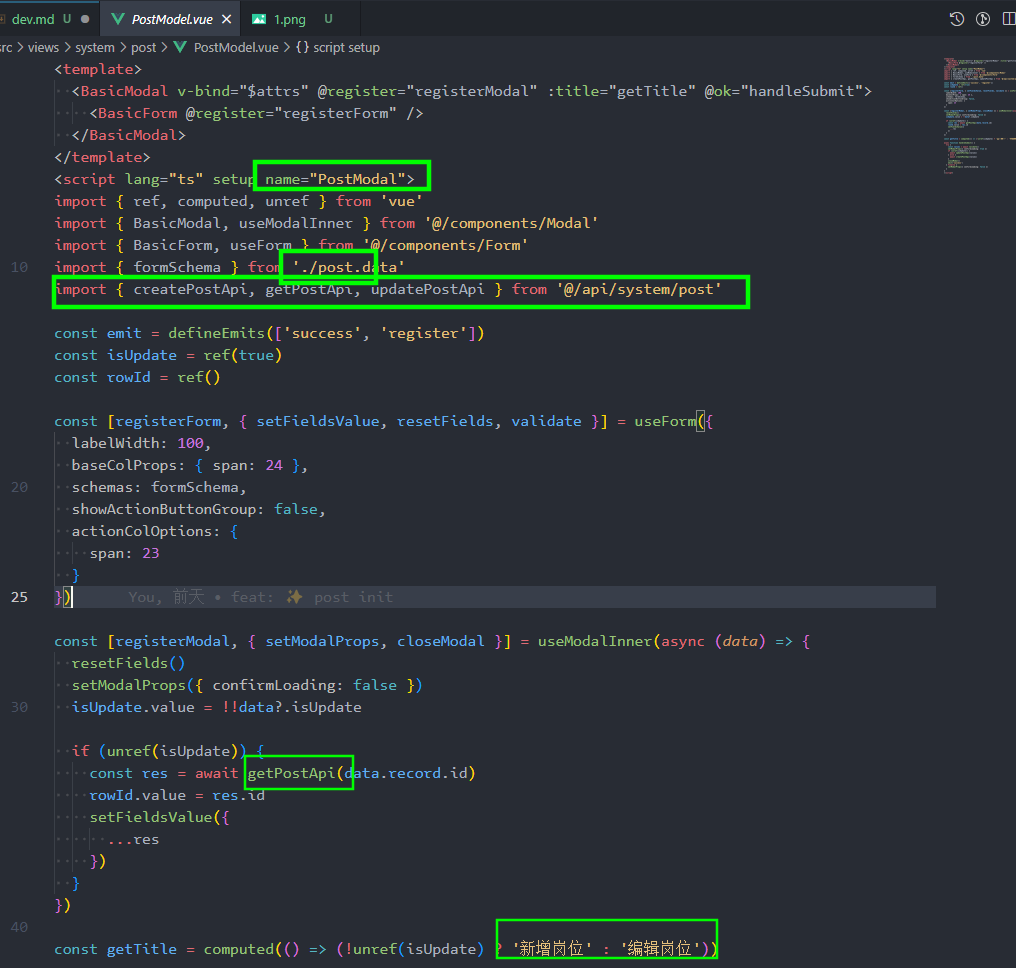The height and width of the screenshot is (968, 1016).
Task: Switch to the dev.md tab
Action: tap(34, 19)
